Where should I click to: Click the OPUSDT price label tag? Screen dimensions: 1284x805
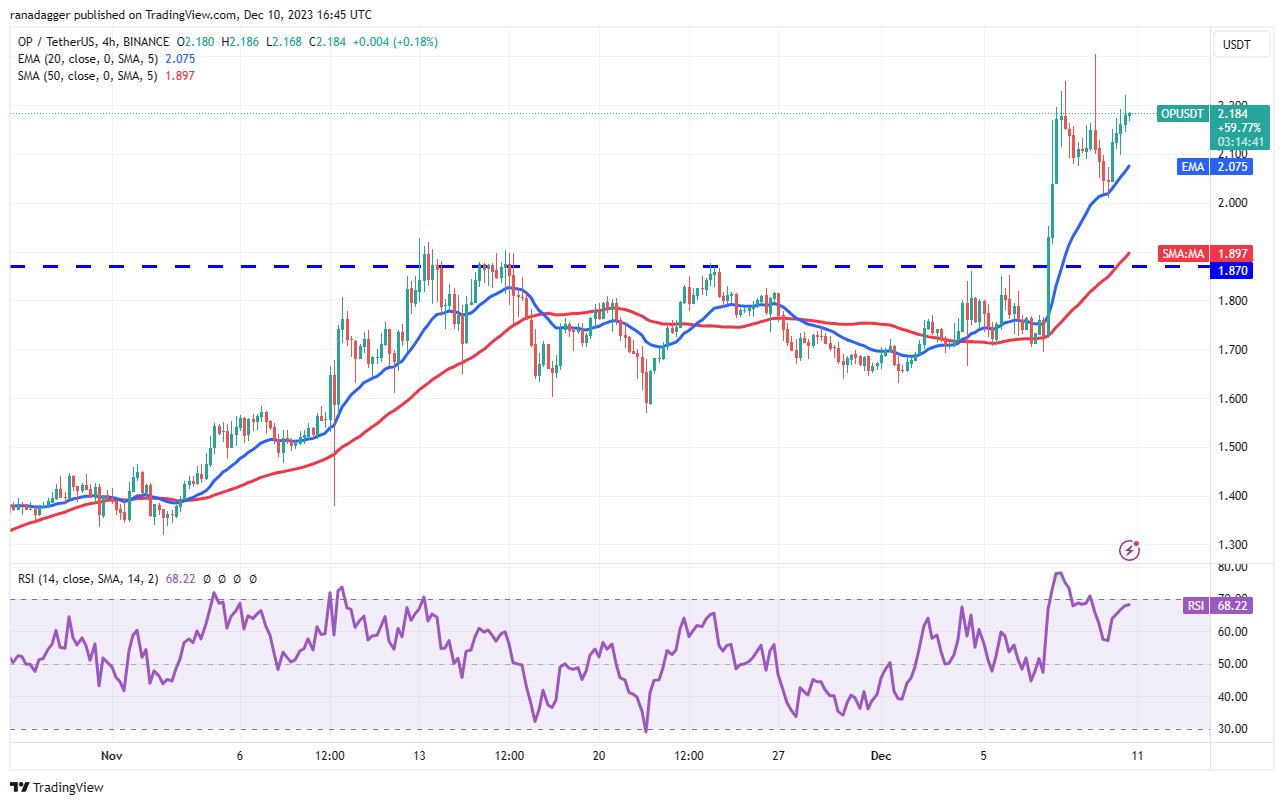[x=1182, y=114]
